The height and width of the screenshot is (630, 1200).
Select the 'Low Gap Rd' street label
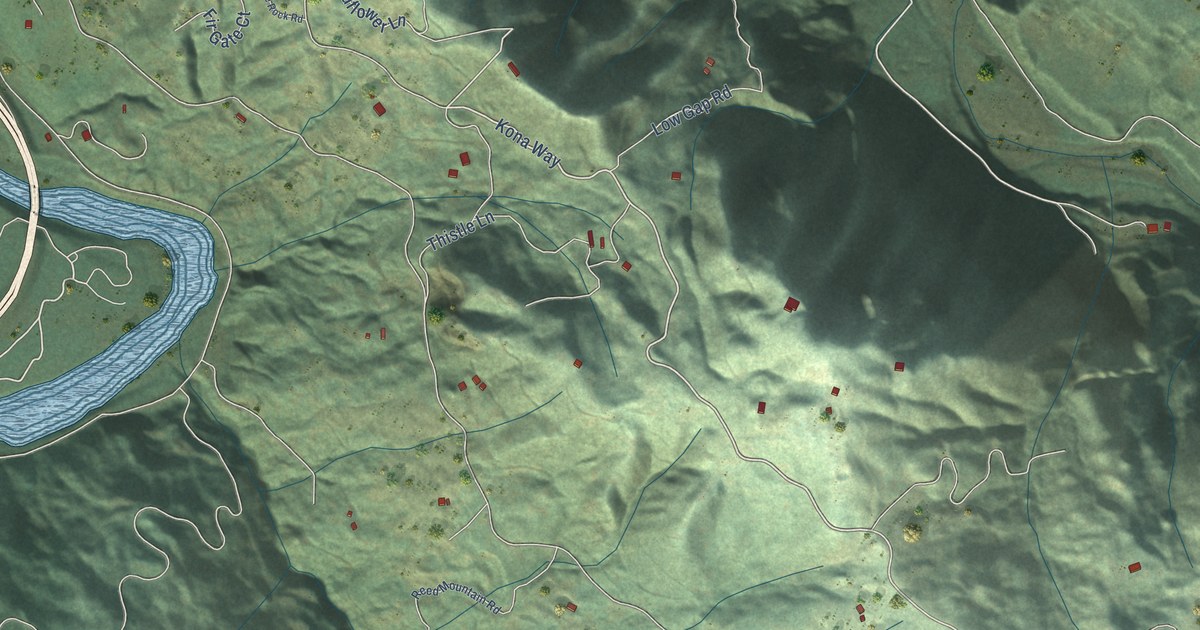tap(693, 113)
